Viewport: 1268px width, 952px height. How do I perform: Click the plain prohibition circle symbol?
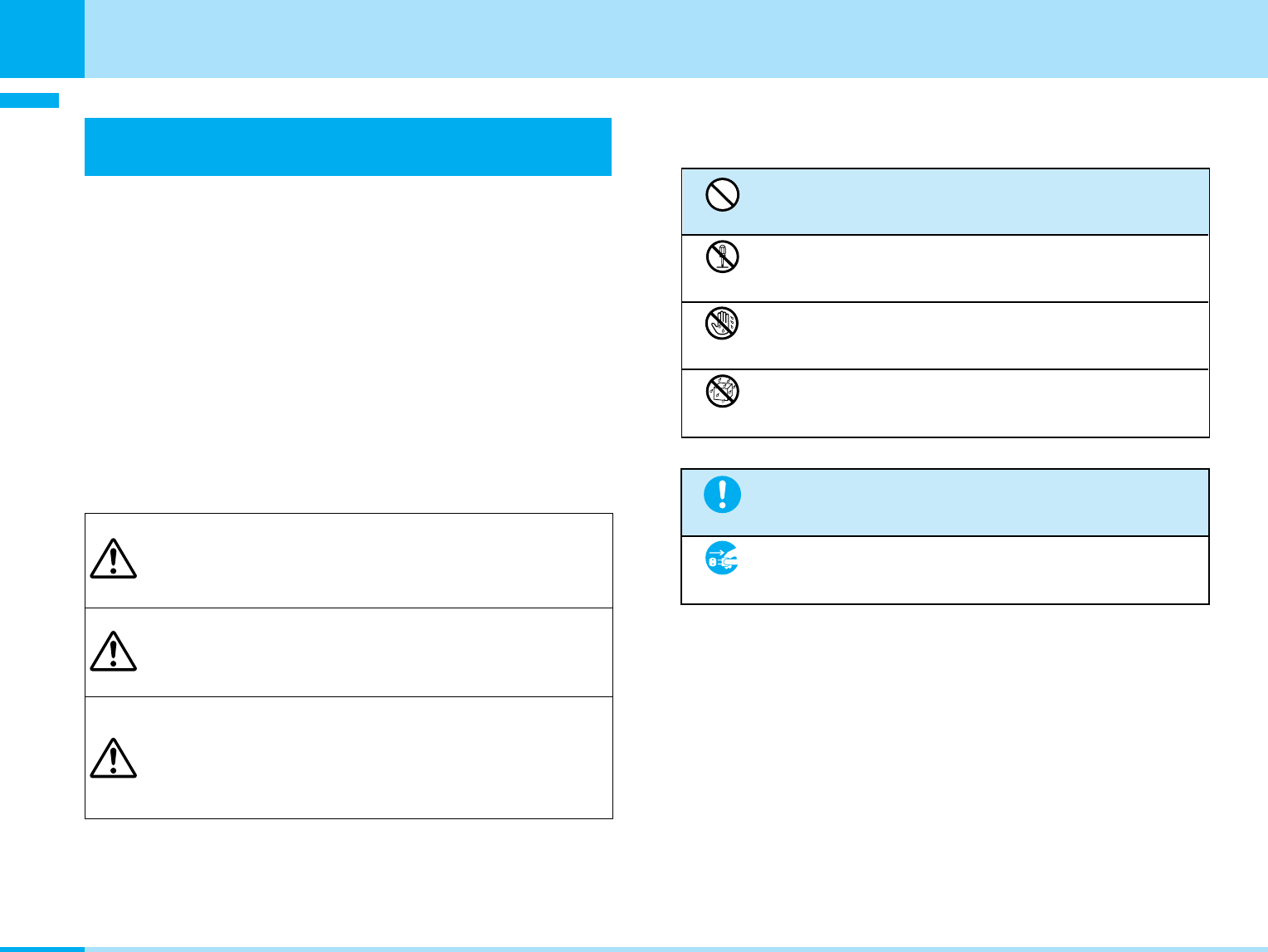[722, 196]
